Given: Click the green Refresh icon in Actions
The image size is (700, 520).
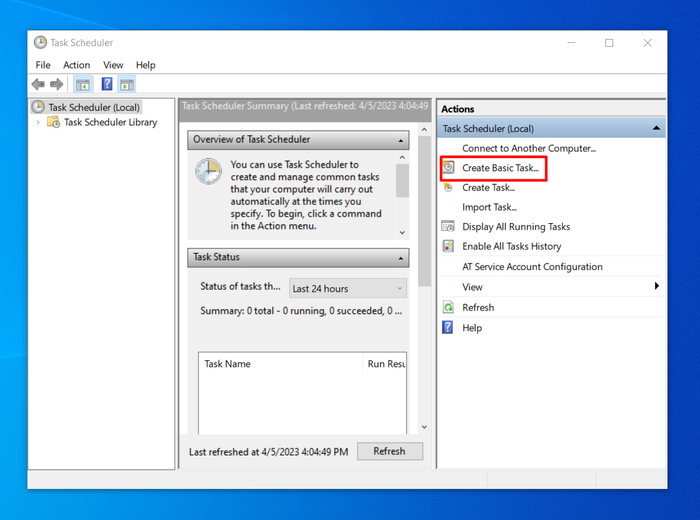Looking at the screenshot, I should click(448, 307).
